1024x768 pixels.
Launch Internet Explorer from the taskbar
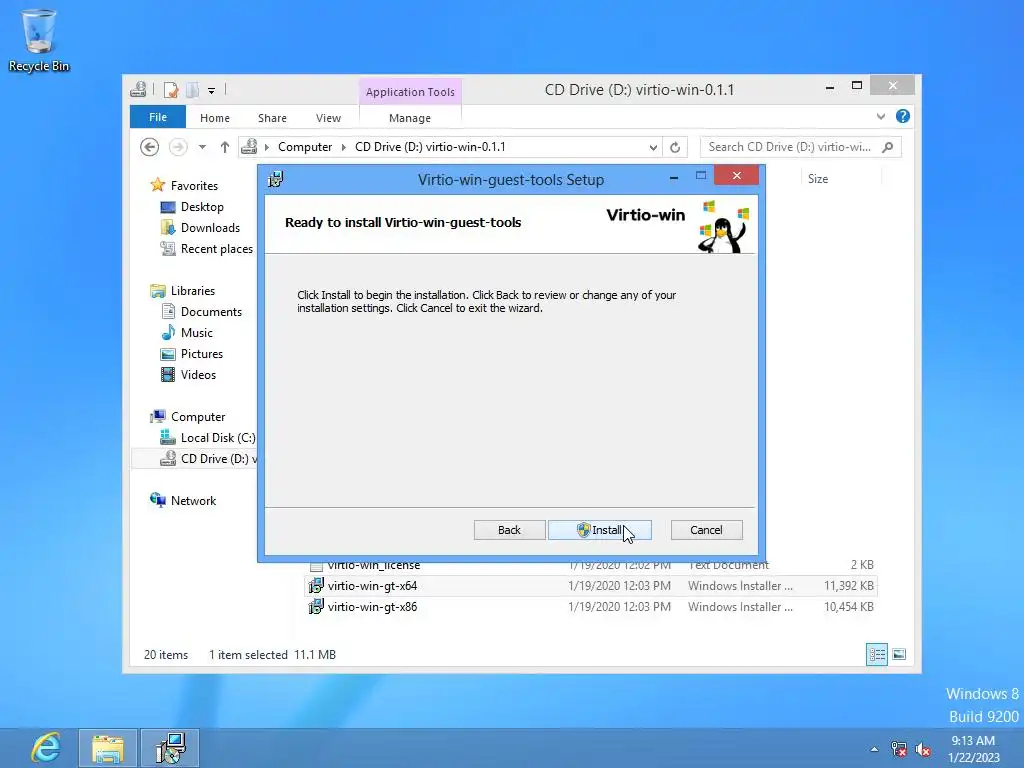(x=45, y=748)
